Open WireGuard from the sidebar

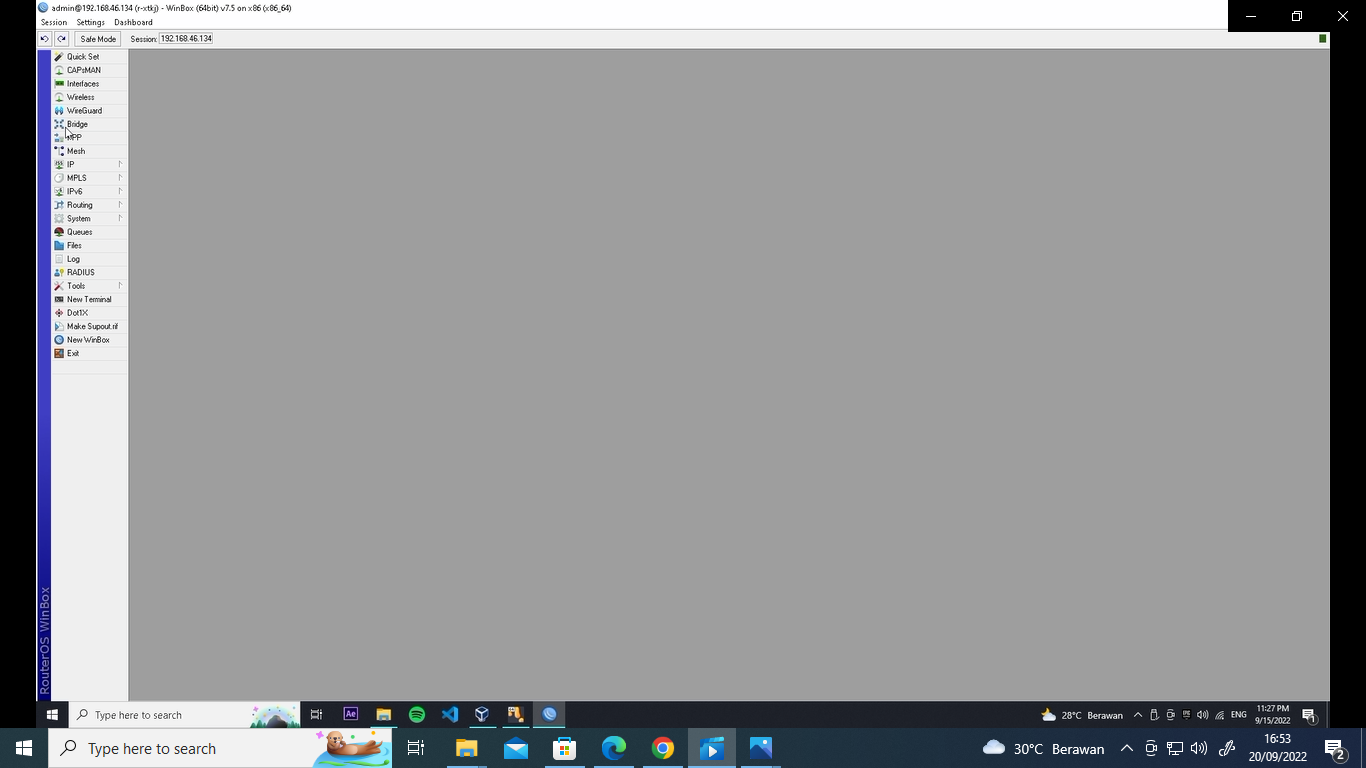tap(89, 111)
